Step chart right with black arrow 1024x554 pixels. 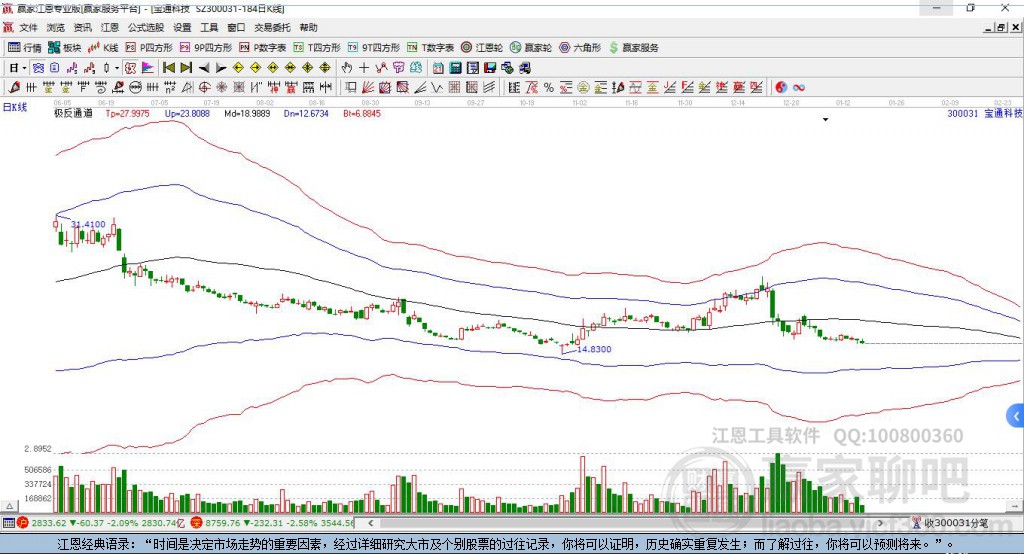(221, 68)
